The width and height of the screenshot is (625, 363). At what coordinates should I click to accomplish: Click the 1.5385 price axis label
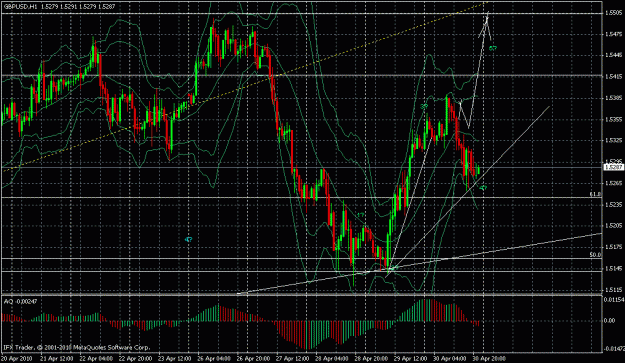pyautogui.click(x=613, y=98)
